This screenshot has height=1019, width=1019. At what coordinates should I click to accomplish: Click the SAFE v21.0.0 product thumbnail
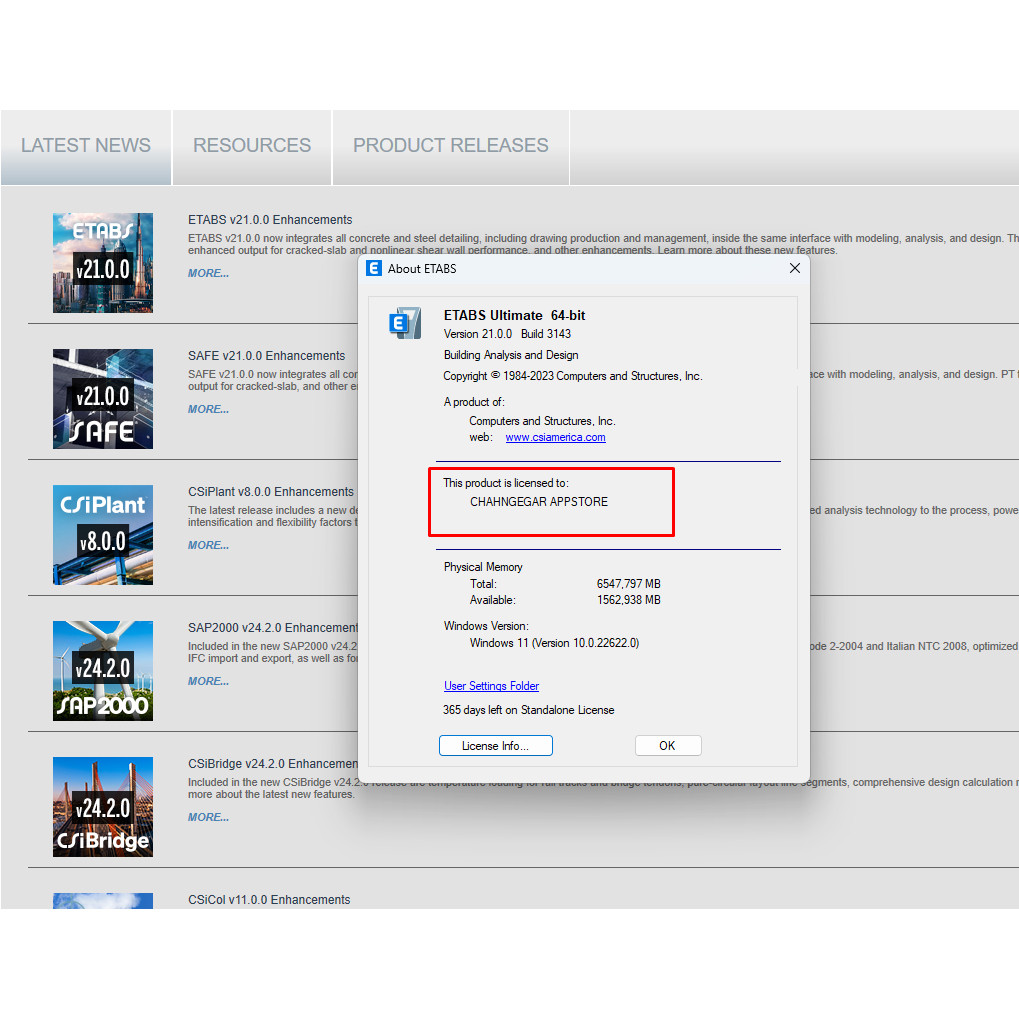[x=103, y=399]
